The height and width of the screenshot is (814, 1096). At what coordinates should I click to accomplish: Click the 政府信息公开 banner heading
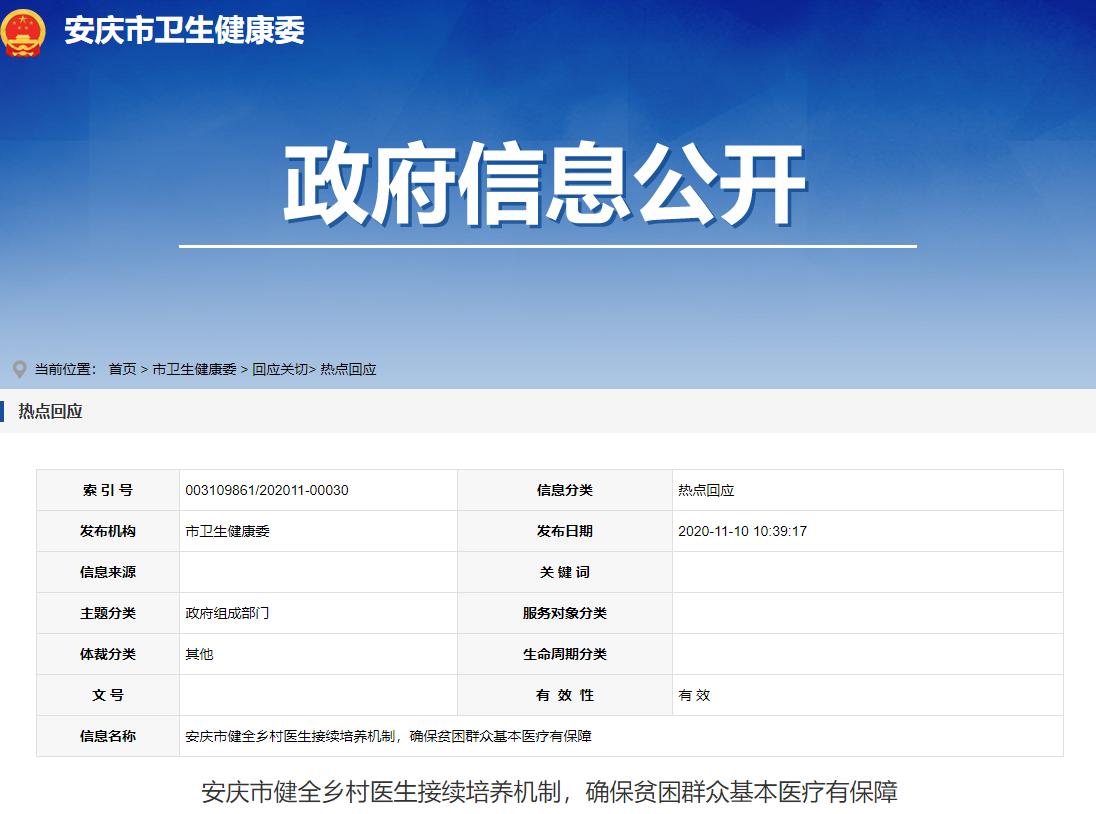[545, 184]
